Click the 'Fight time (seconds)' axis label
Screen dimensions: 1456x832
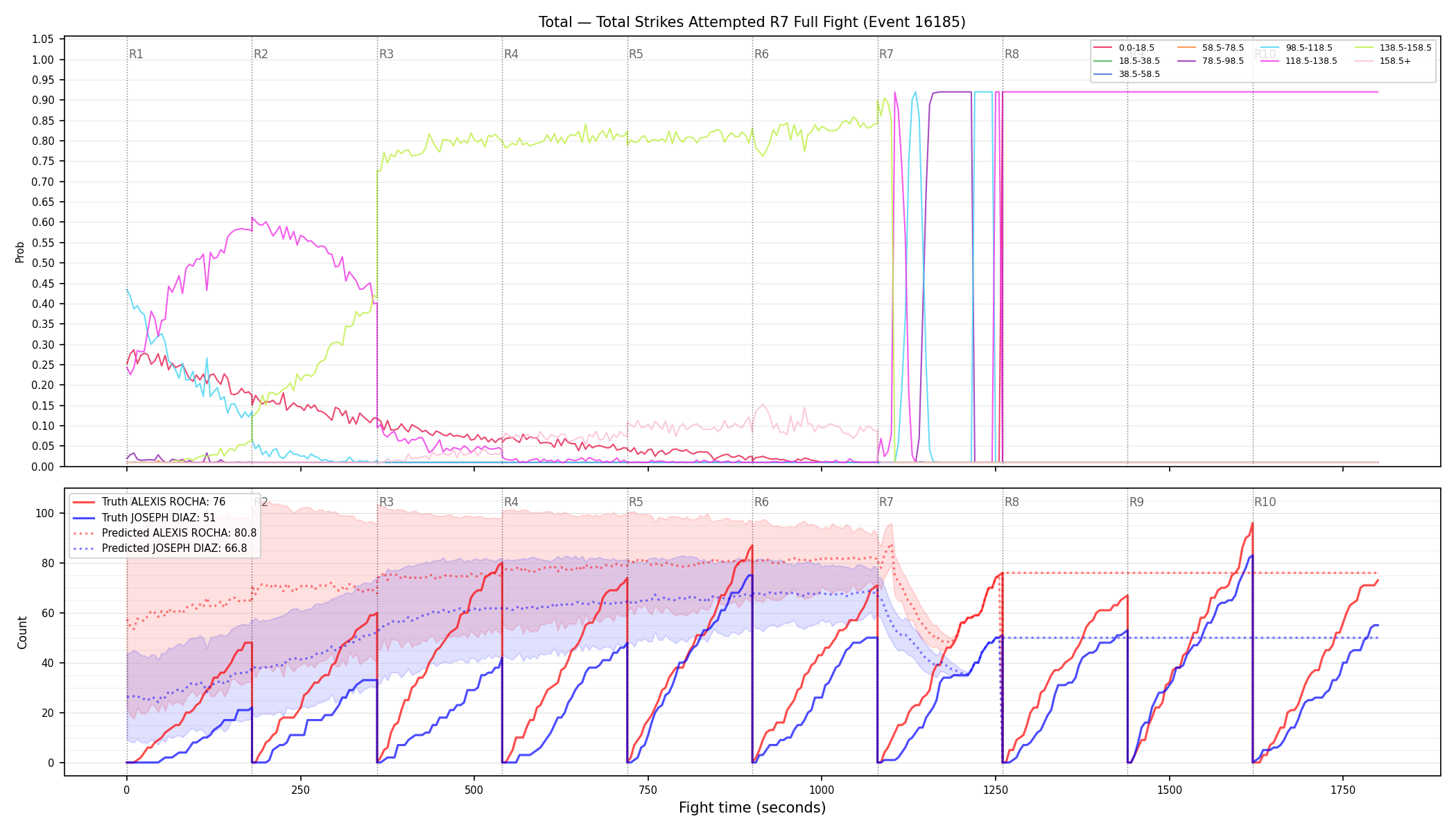pyautogui.click(x=752, y=808)
